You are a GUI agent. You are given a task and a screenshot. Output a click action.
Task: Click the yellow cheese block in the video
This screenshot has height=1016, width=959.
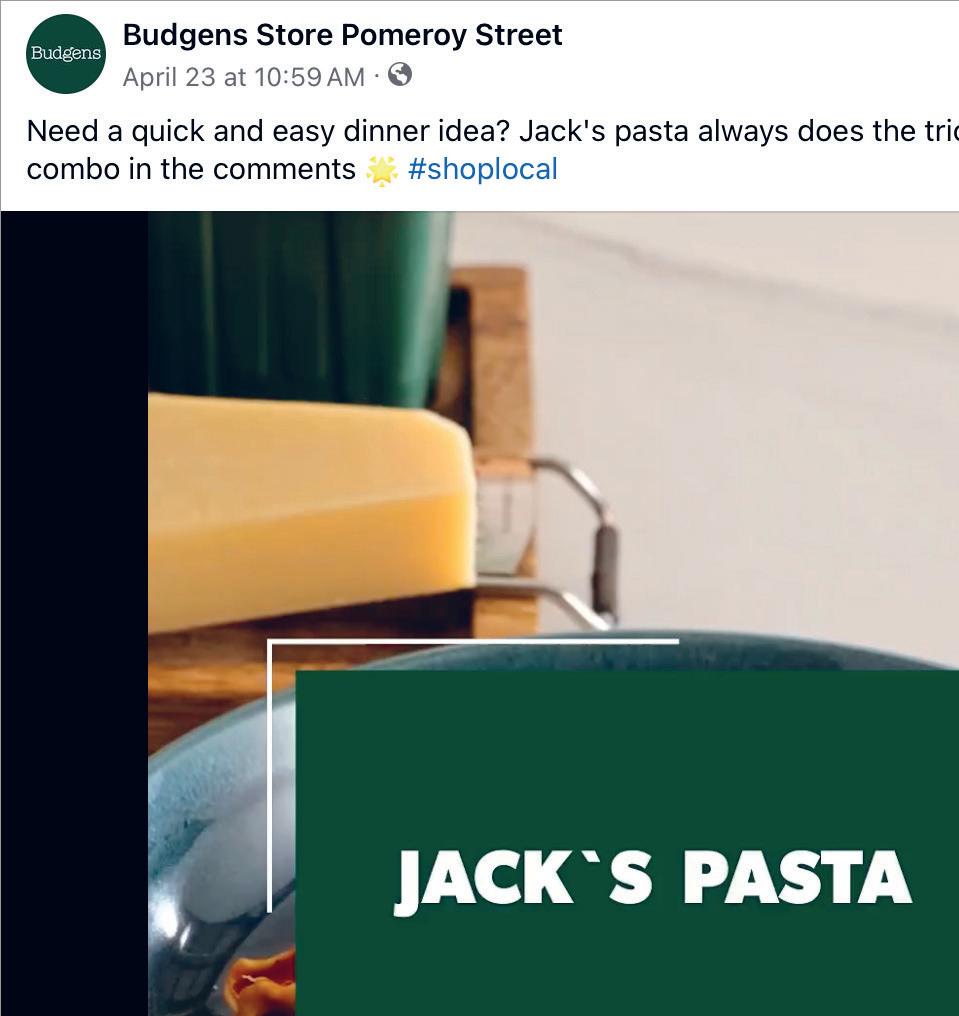(311, 512)
